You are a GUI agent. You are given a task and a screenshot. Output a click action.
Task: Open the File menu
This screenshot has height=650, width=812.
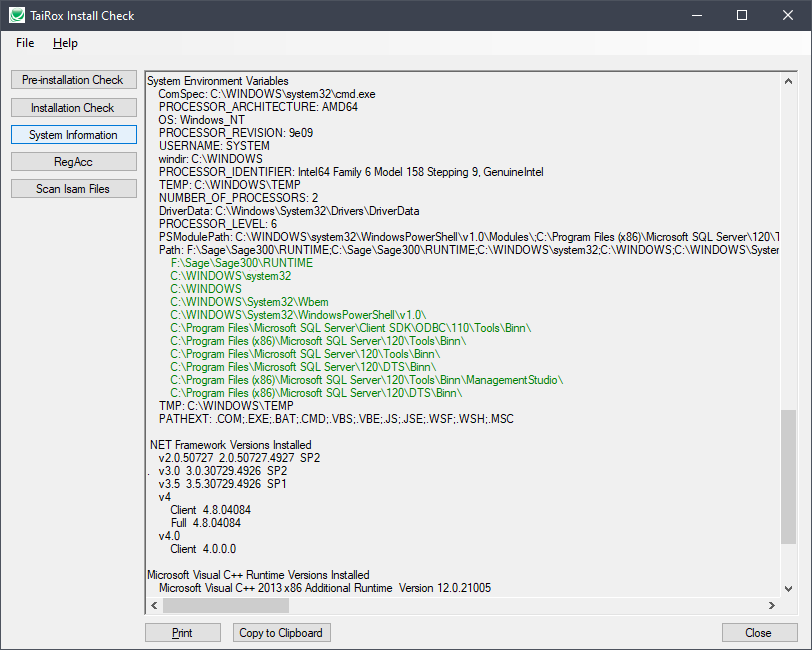(x=25, y=43)
